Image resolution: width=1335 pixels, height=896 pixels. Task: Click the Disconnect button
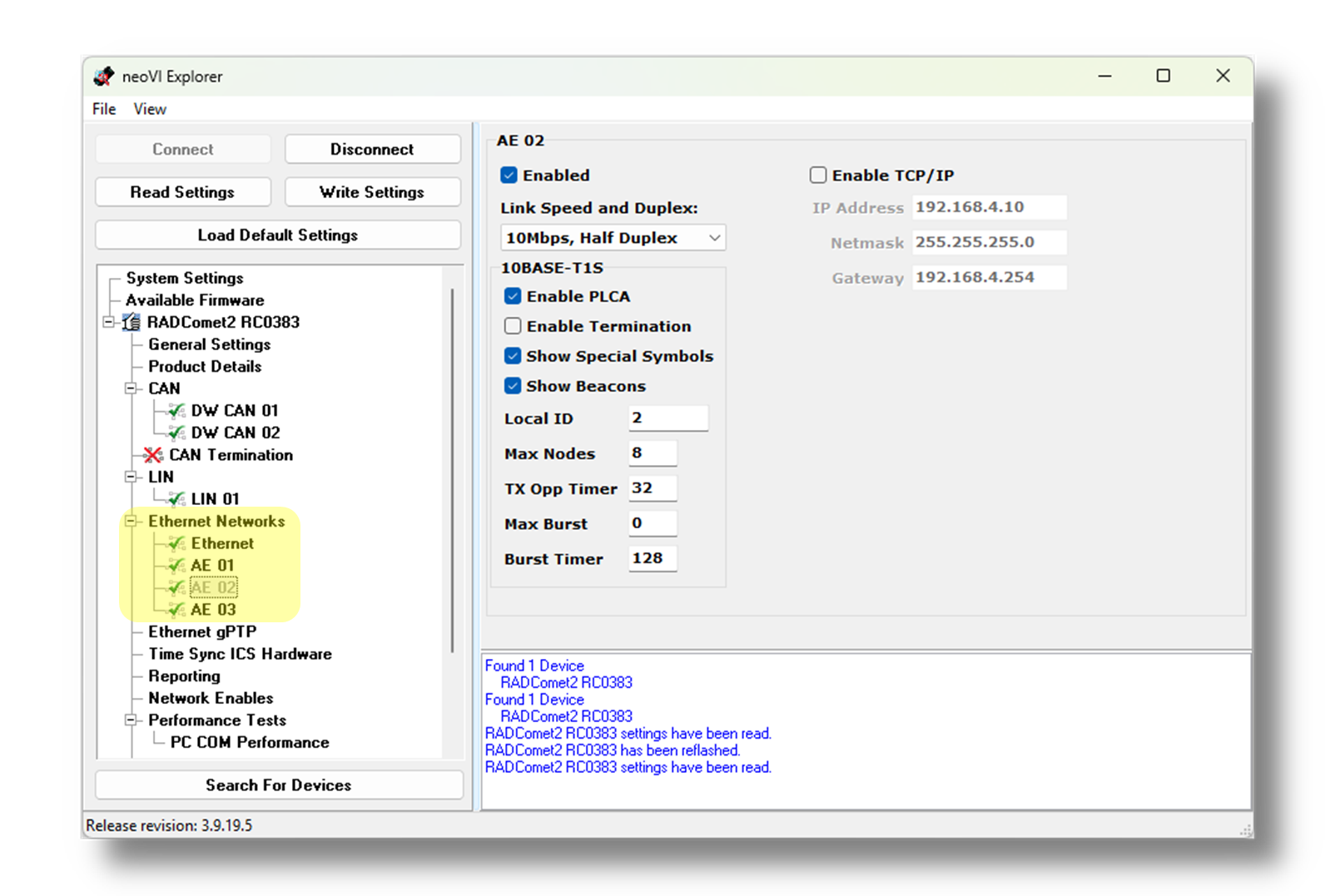[x=372, y=150]
